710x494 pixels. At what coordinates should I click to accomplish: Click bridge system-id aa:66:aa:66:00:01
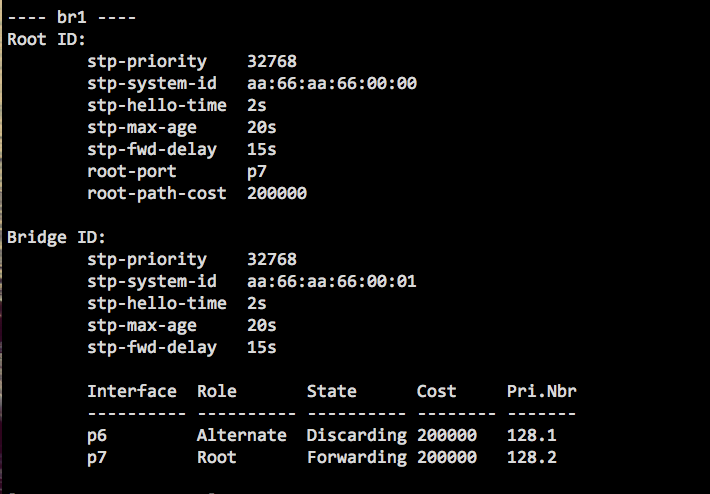(332, 281)
